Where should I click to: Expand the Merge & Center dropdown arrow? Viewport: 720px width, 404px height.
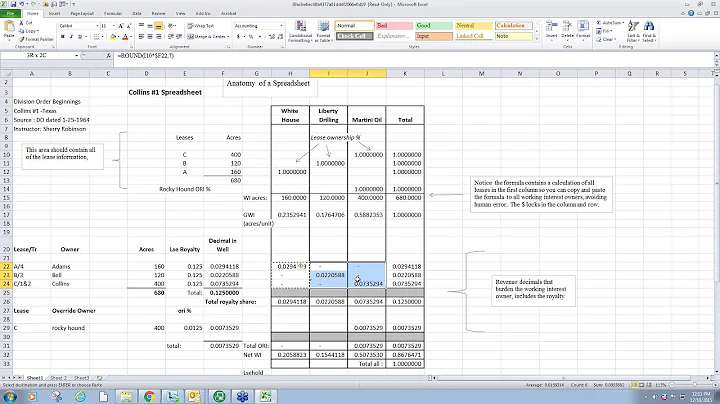pyautogui.click(x=228, y=36)
